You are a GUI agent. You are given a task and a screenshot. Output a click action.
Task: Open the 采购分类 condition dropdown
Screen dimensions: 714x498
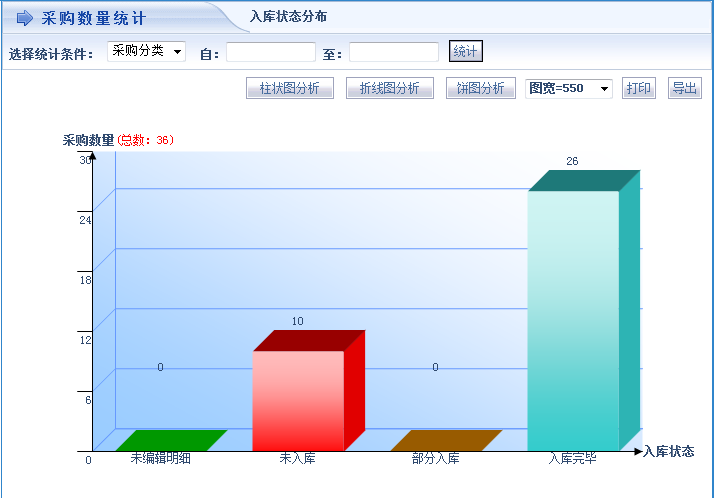[x=146, y=51]
